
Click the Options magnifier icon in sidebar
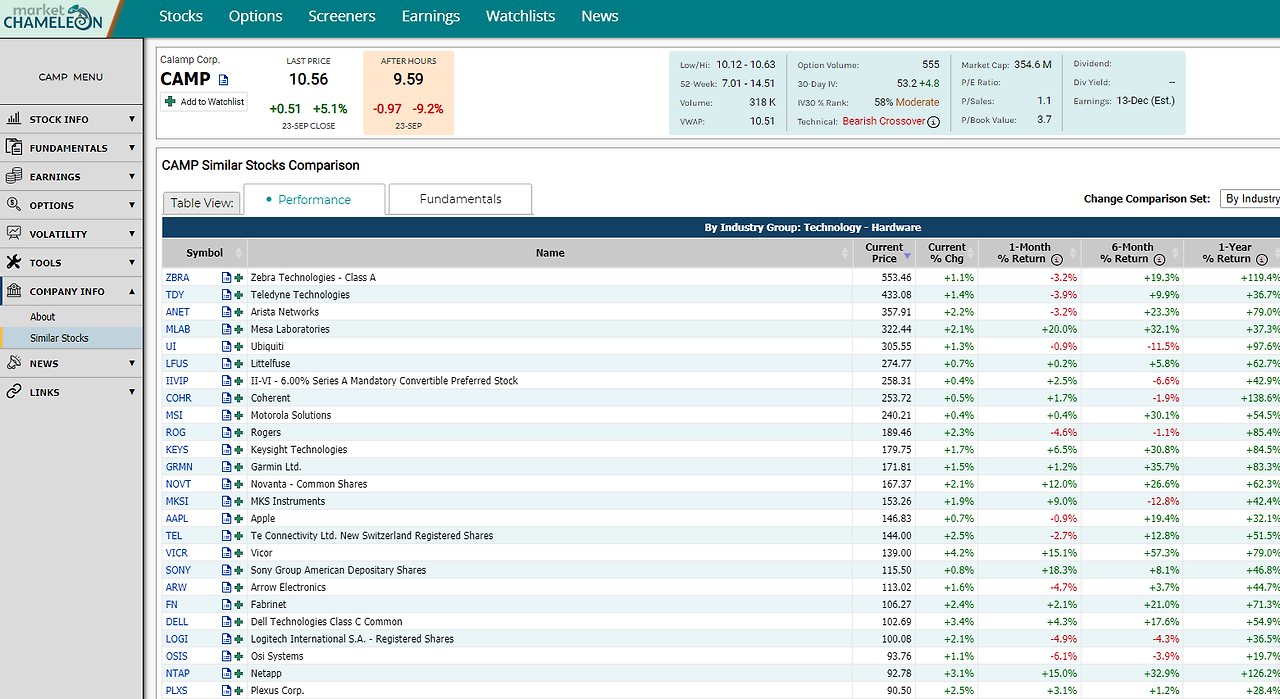click(14, 204)
